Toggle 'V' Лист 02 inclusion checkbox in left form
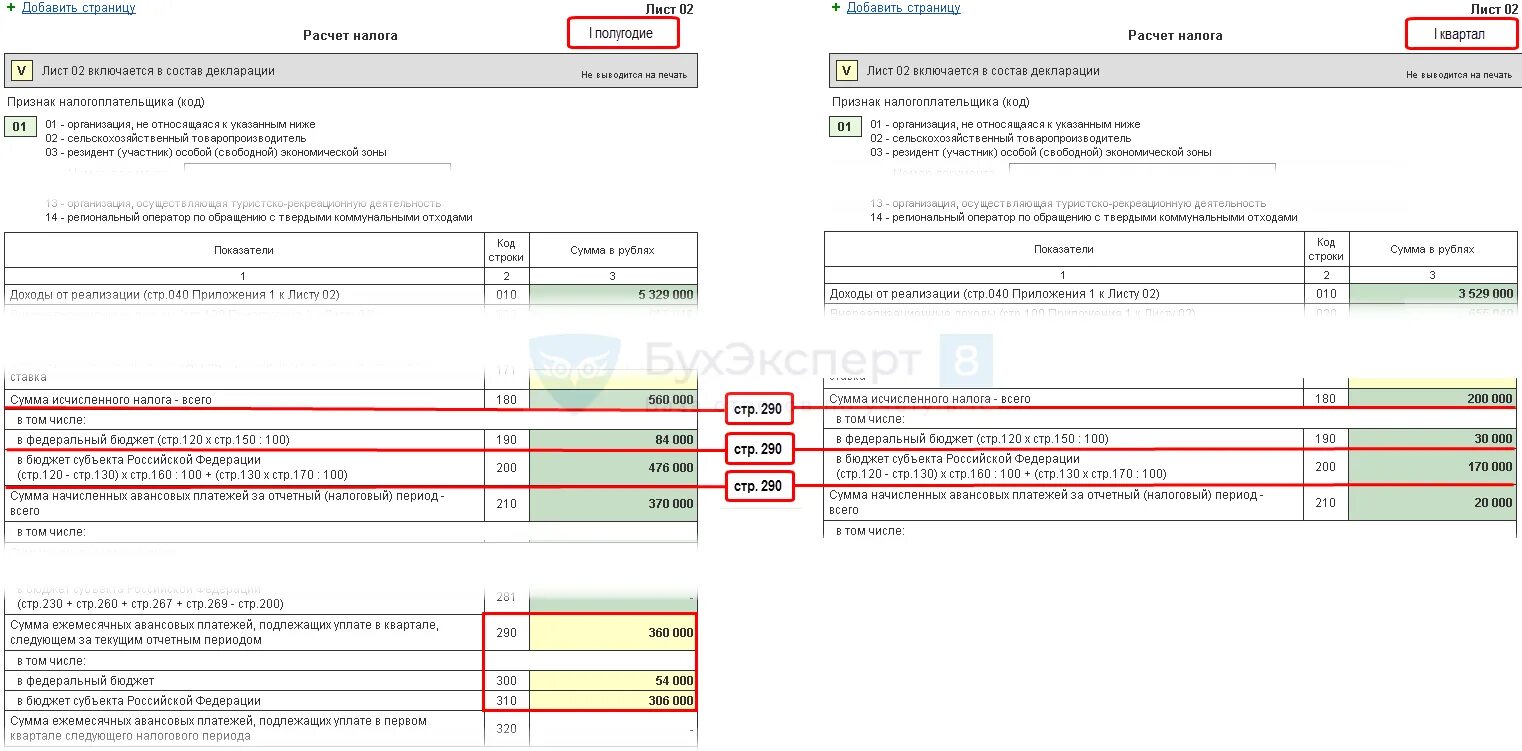The image size is (1522, 751). click(22, 71)
